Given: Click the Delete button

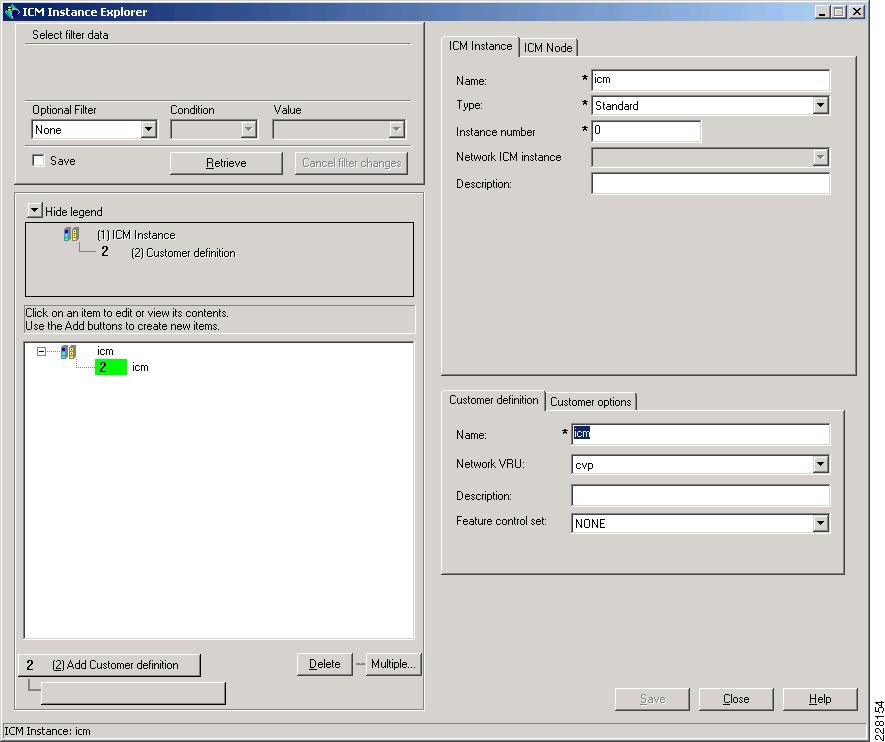Looking at the screenshot, I should click(325, 664).
